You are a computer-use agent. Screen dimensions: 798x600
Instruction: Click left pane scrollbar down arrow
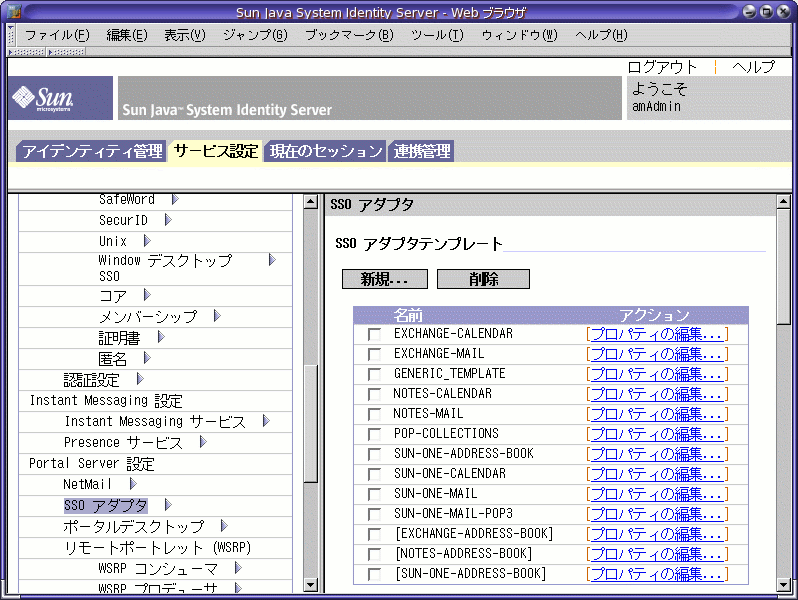[310, 585]
